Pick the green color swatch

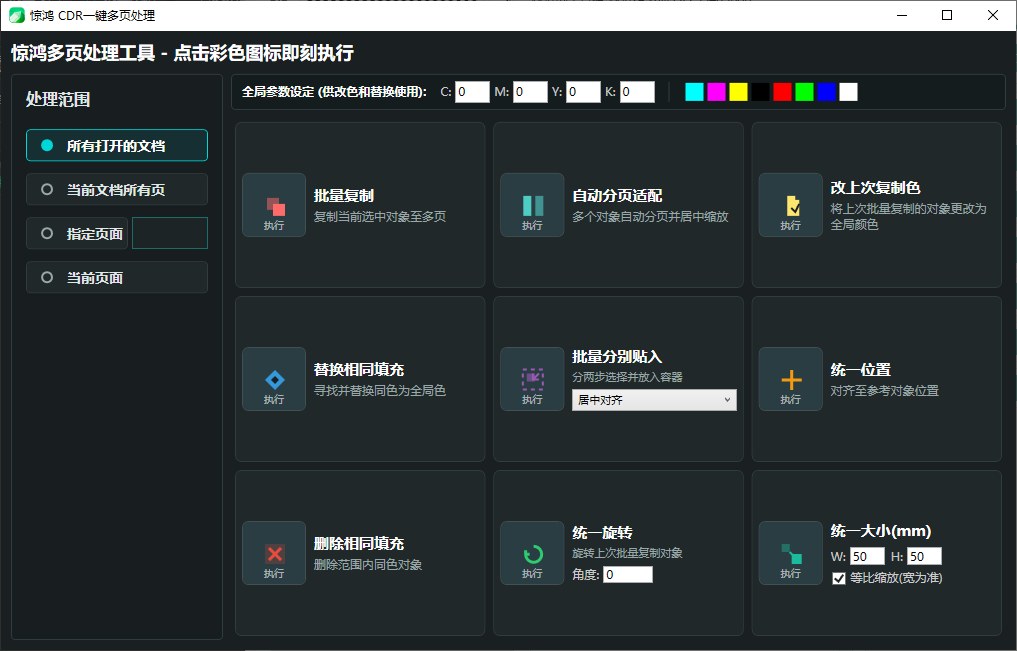pos(804,92)
